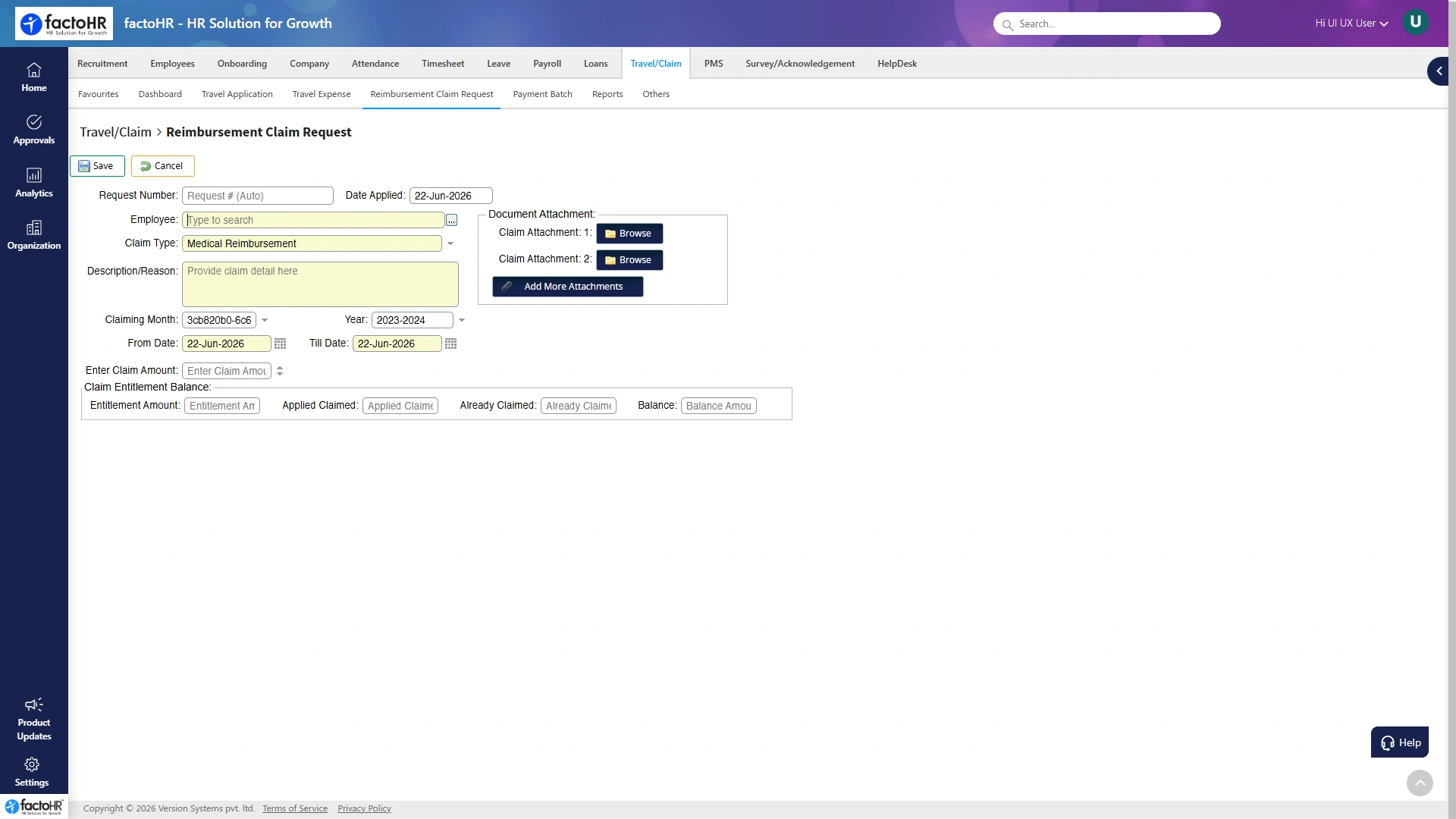Browse for Claim Attachment 1
Viewport: 1456px width, 819px height.
pyautogui.click(x=629, y=234)
